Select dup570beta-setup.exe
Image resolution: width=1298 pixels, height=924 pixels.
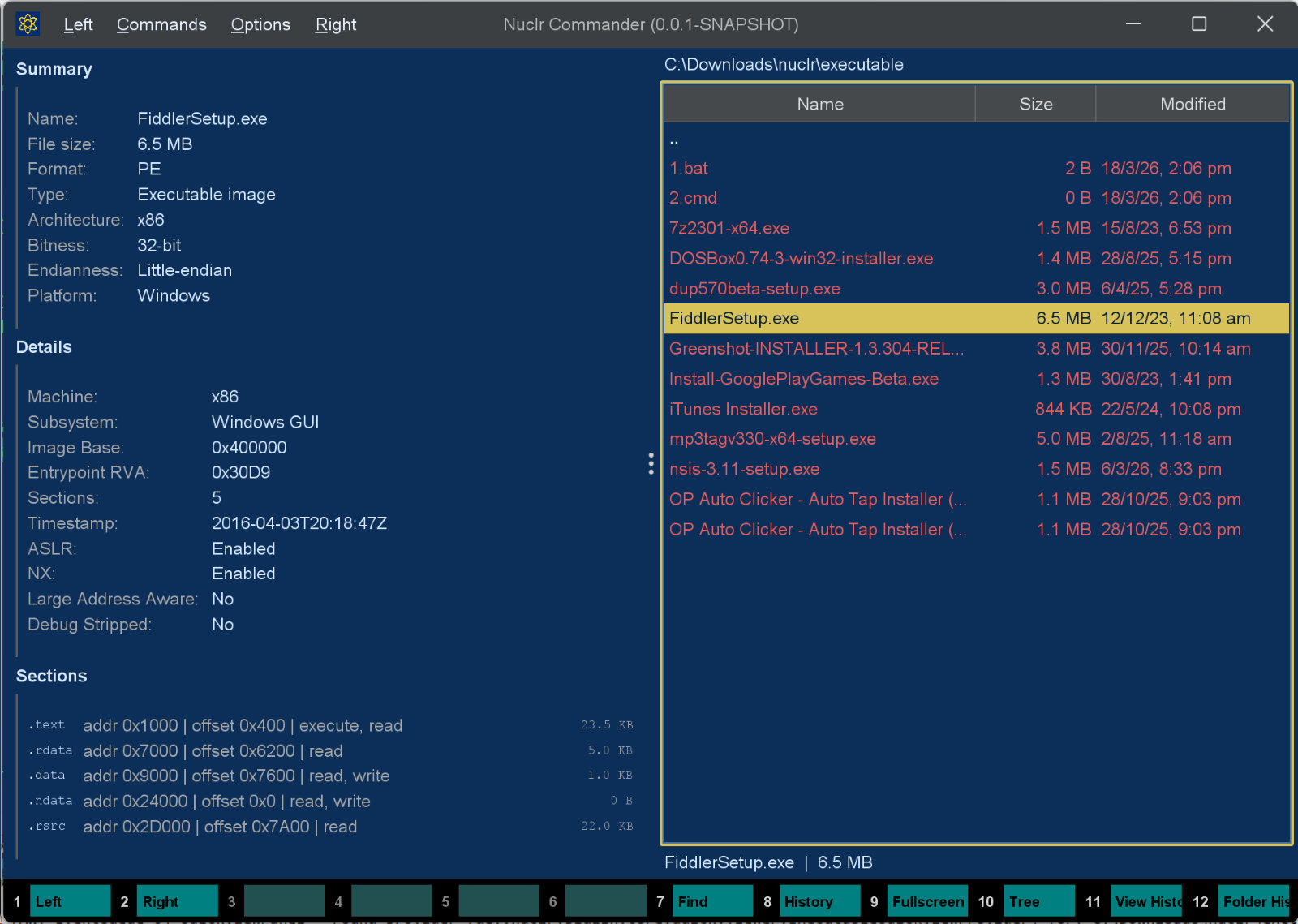click(x=977, y=289)
